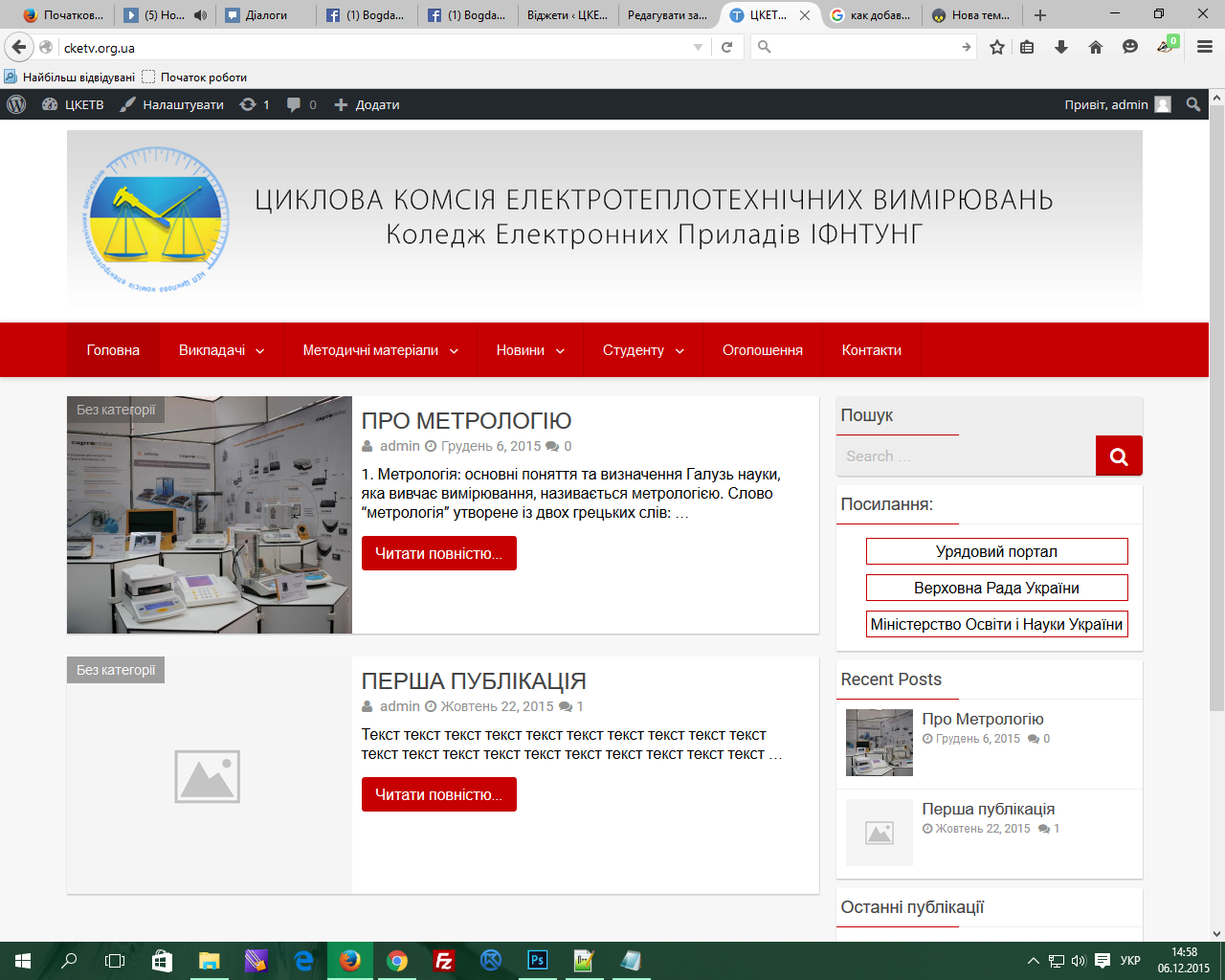Open the Оголошення menu item
The width and height of the screenshot is (1225, 980).
[762, 350]
